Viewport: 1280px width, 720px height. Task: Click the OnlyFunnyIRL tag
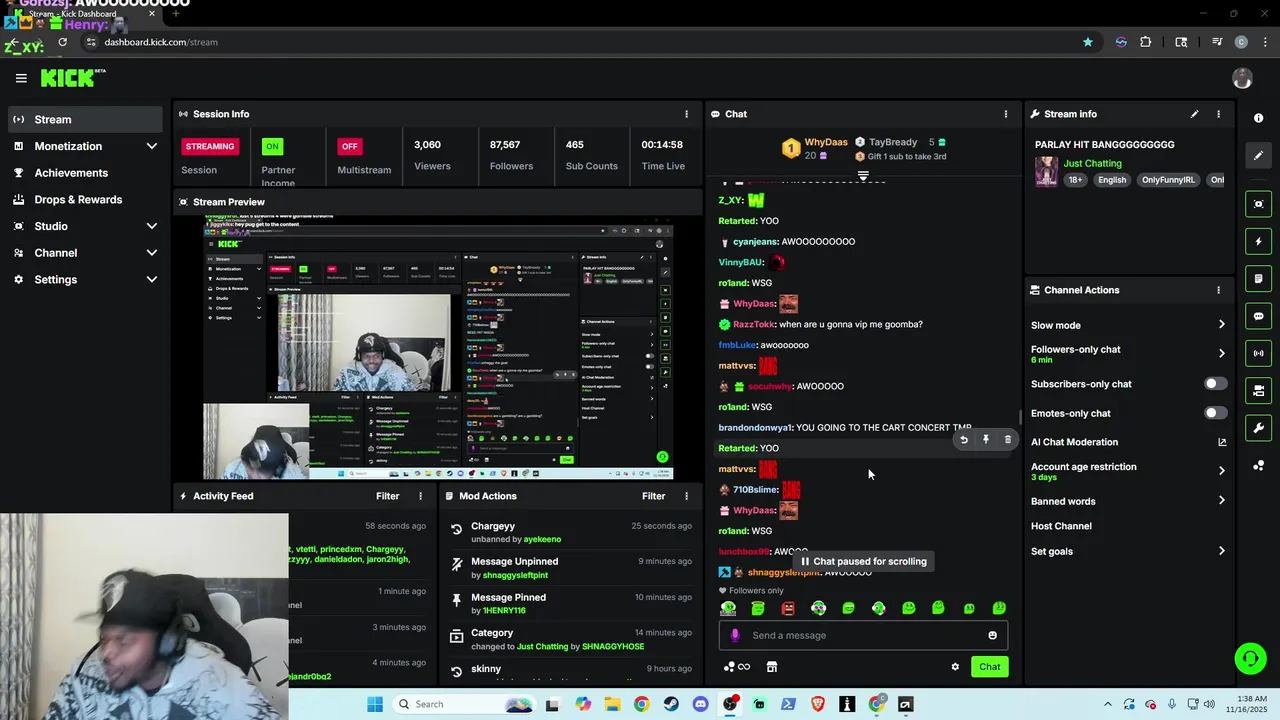(1168, 180)
